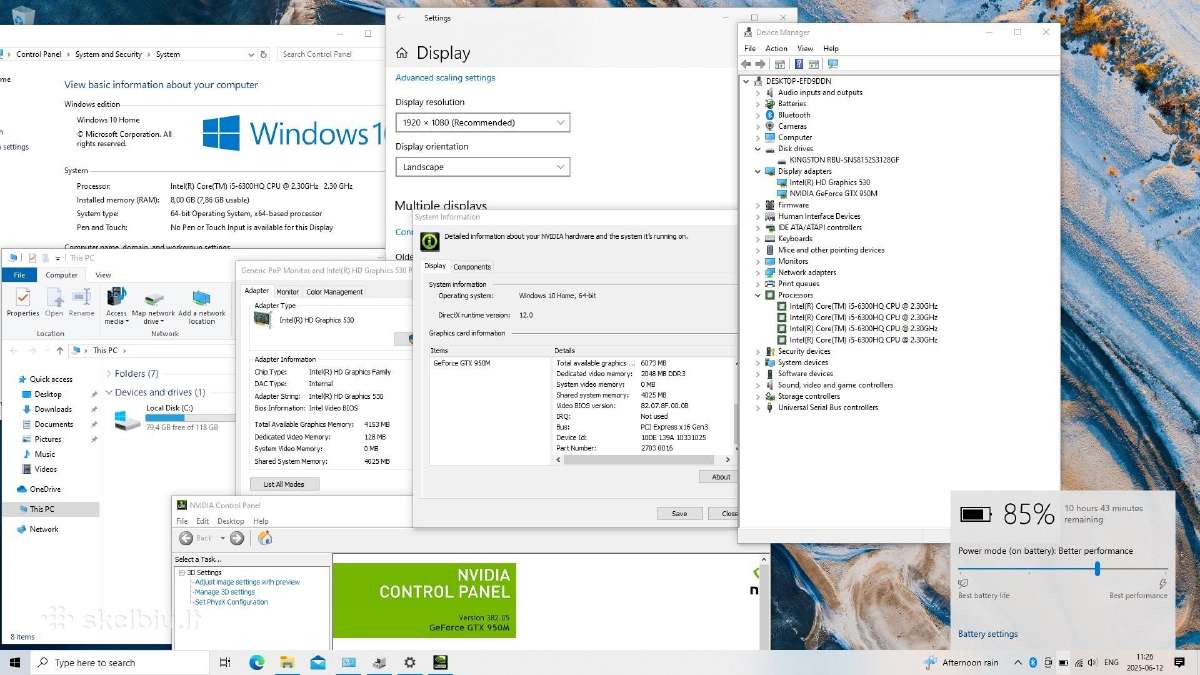This screenshot has height=675, width=1200.
Task: Click Save in System Information dialog
Action: (x=679, y=513)
